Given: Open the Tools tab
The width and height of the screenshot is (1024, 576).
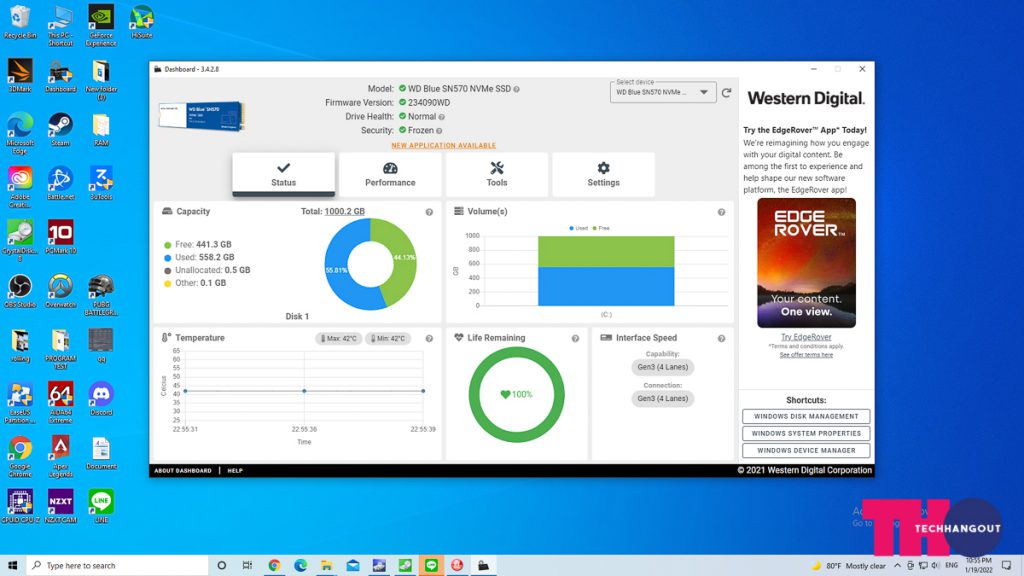Looking at the screenshot, I should (497, 174).
